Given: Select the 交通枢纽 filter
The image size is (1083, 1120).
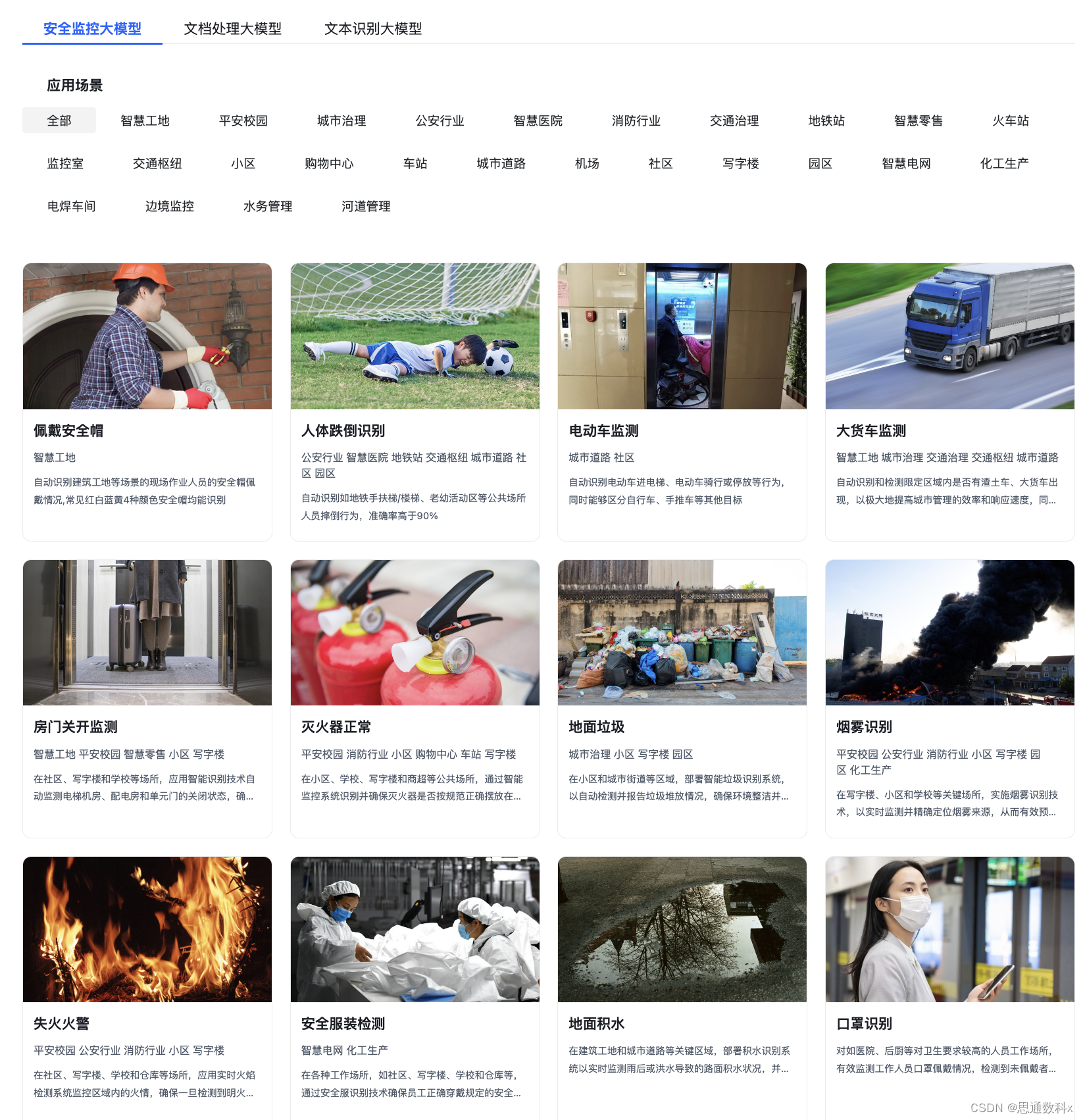Looking at the screenshot, I should pos(157,163).
